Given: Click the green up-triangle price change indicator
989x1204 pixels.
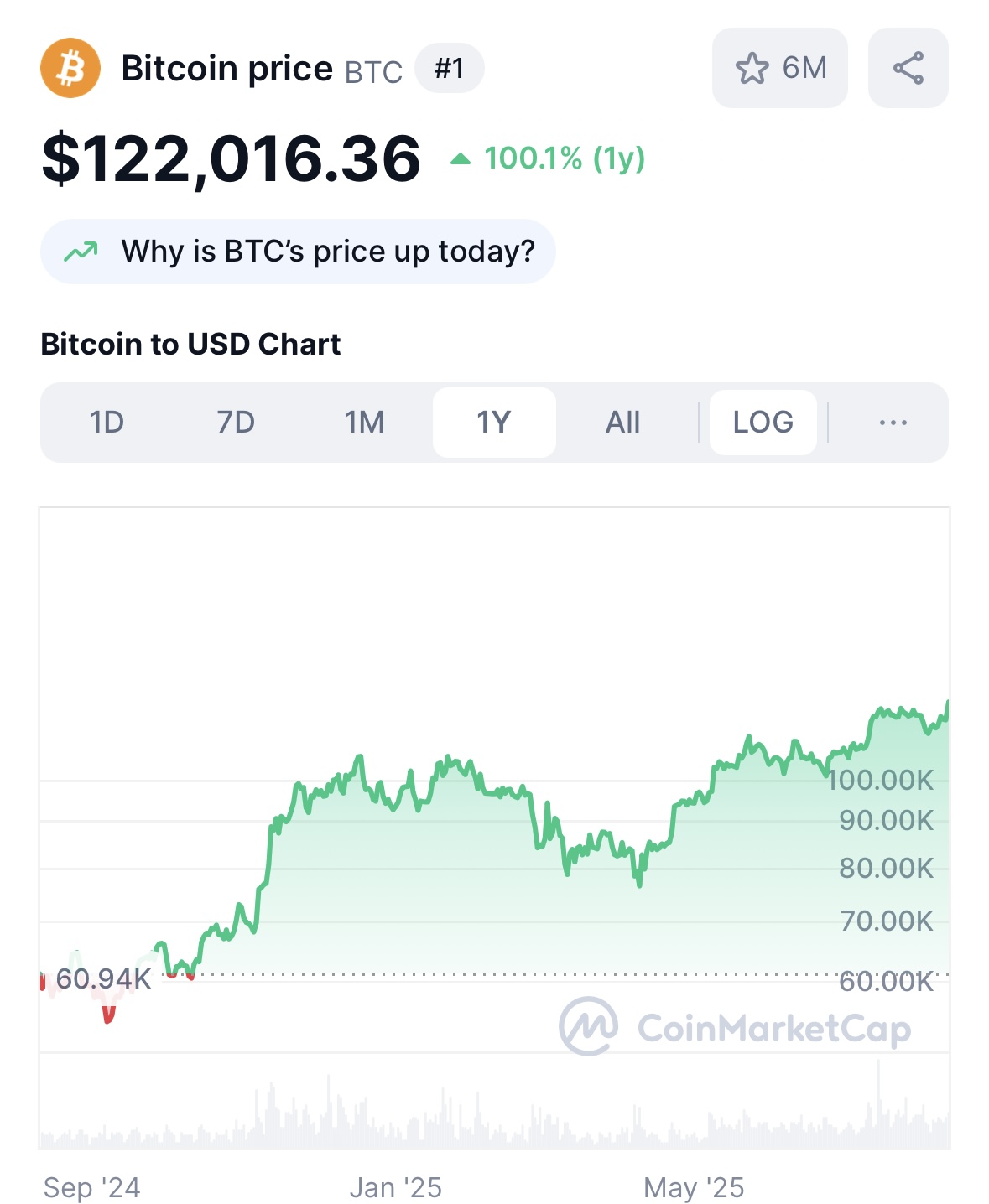Looking at the screenshot, I should click(x=460, y=158).
